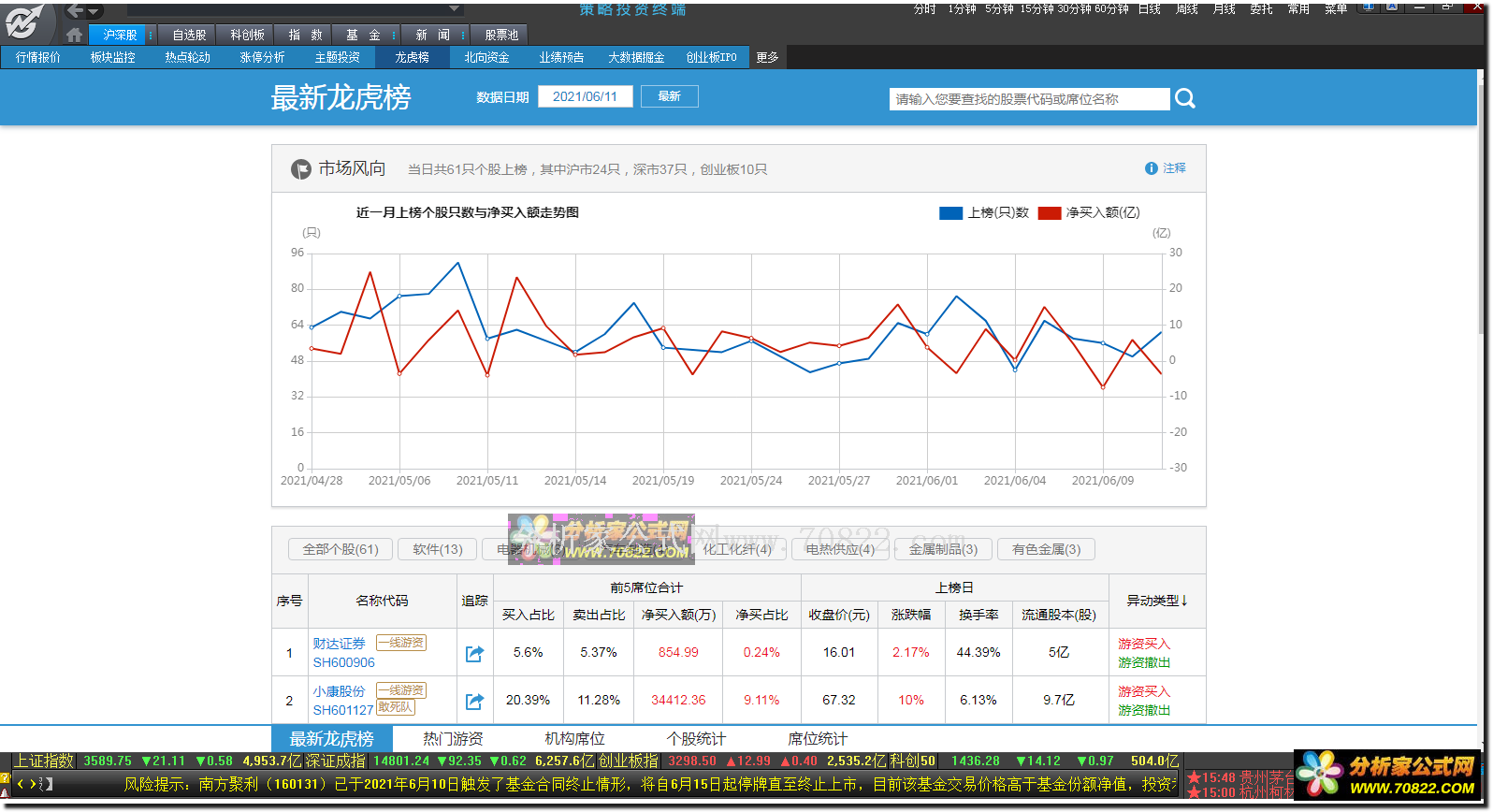The width and height of the screenshot is (1493, 812).
Task: Filter by 金属制品(3) category
Action: point(943,549)
